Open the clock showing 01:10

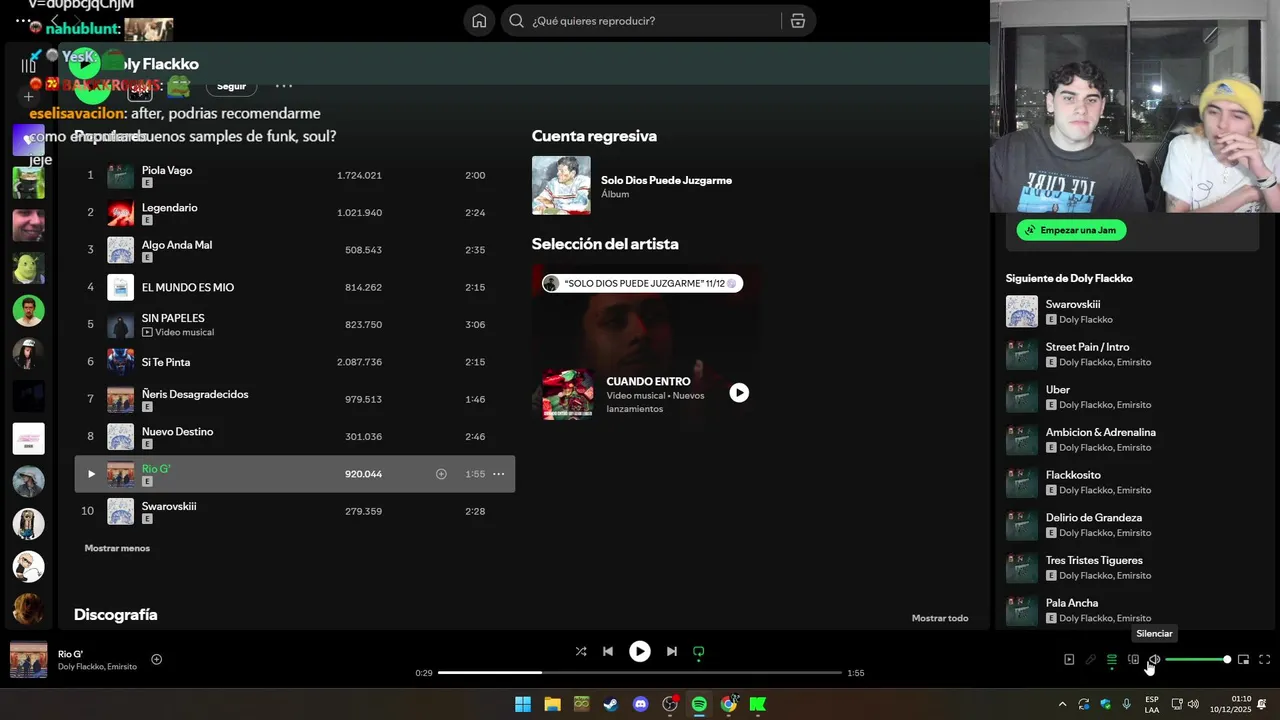point(1231,704)
